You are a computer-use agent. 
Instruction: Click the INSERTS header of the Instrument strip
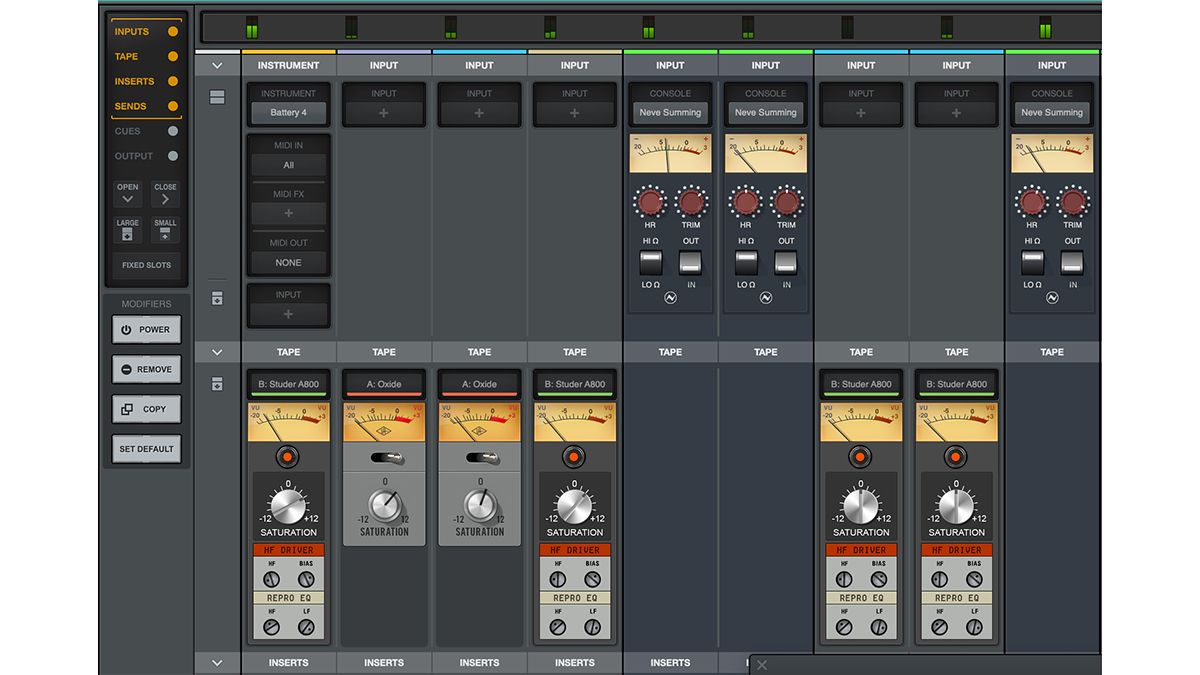pyautogui.click(x=288, y=662)
